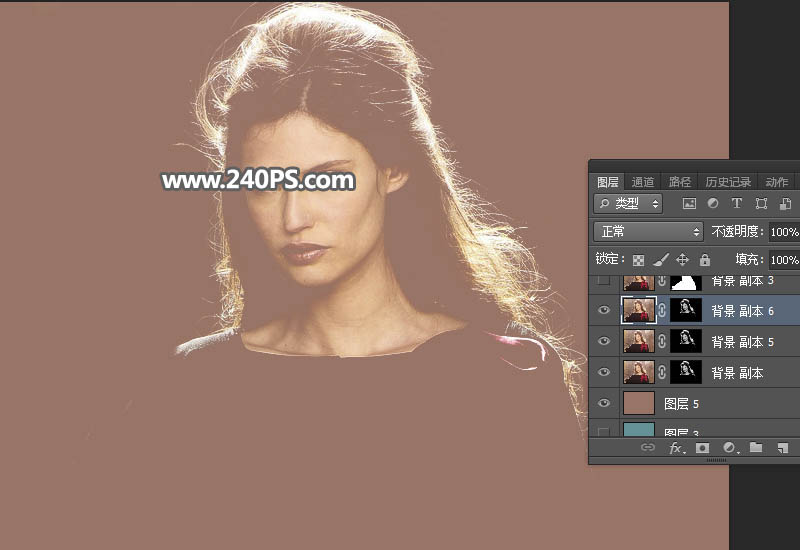This screenshot has height=550, width=800.
Task: Switch to the 动作 tab
Action: [x=777, y=182]
